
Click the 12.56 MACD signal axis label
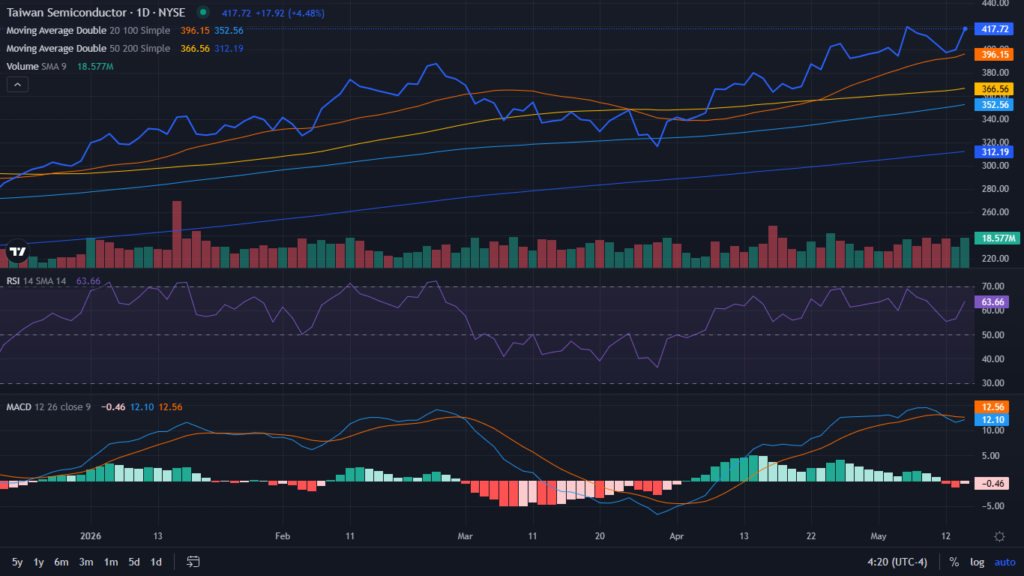point(992,407)
